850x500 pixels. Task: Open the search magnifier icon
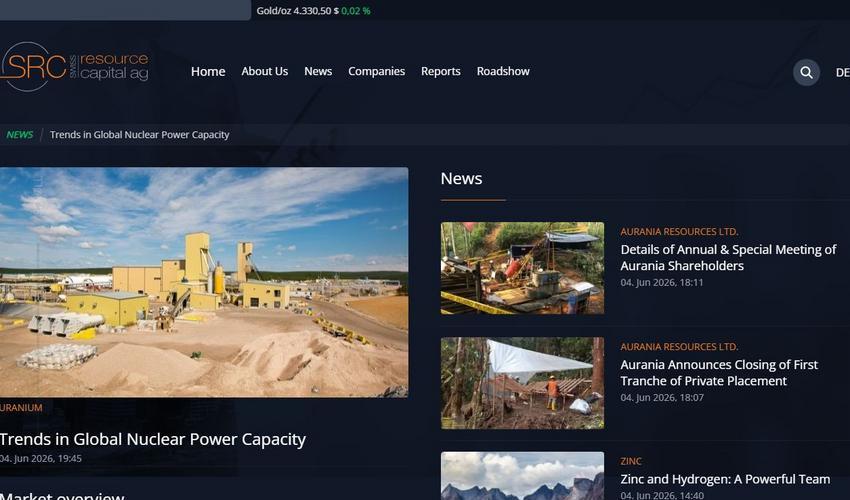coord(806,72)
